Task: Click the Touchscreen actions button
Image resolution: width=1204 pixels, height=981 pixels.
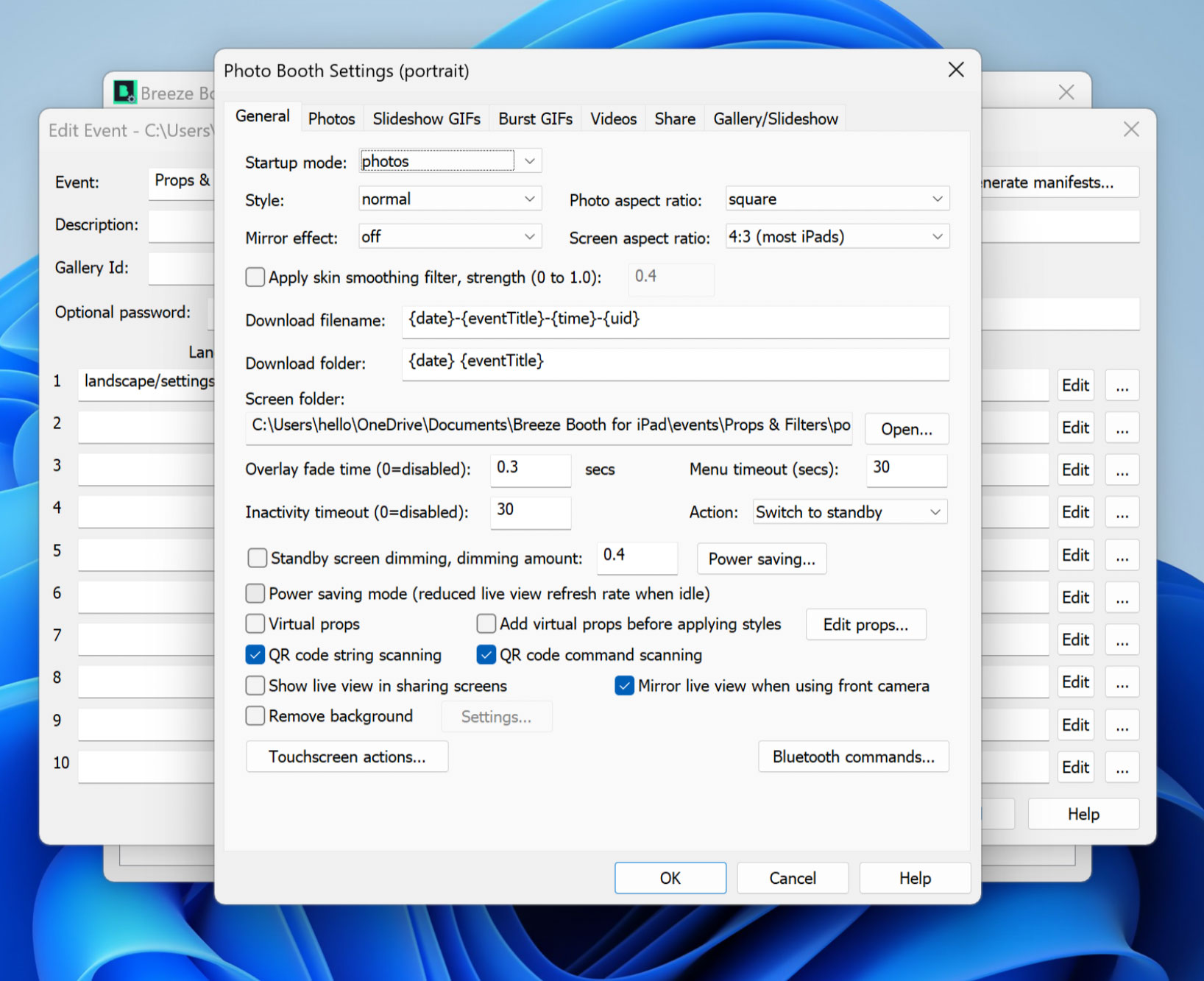Action: point(347,757)
